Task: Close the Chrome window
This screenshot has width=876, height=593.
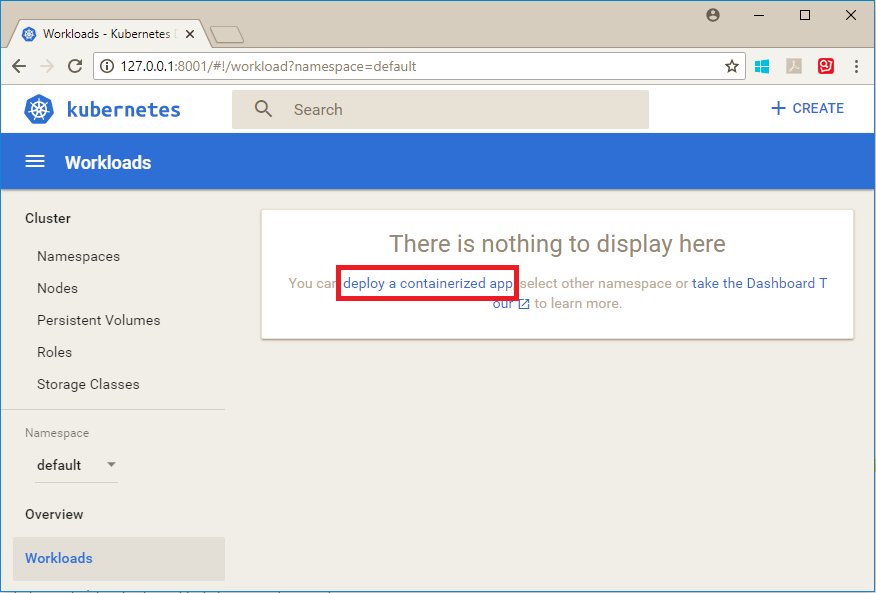Action: [x=851, y=15]
